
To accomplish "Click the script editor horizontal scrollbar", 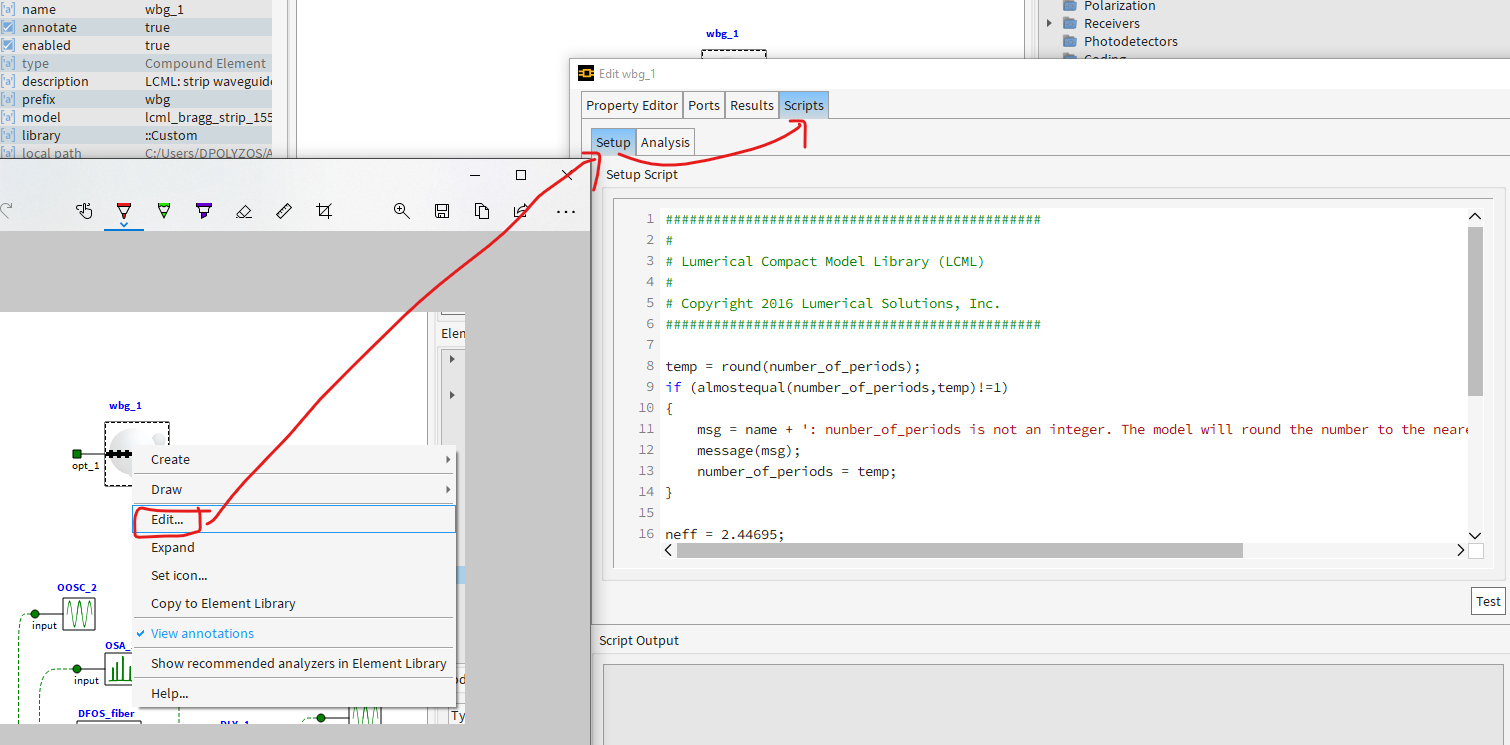I will coord(958,551).
